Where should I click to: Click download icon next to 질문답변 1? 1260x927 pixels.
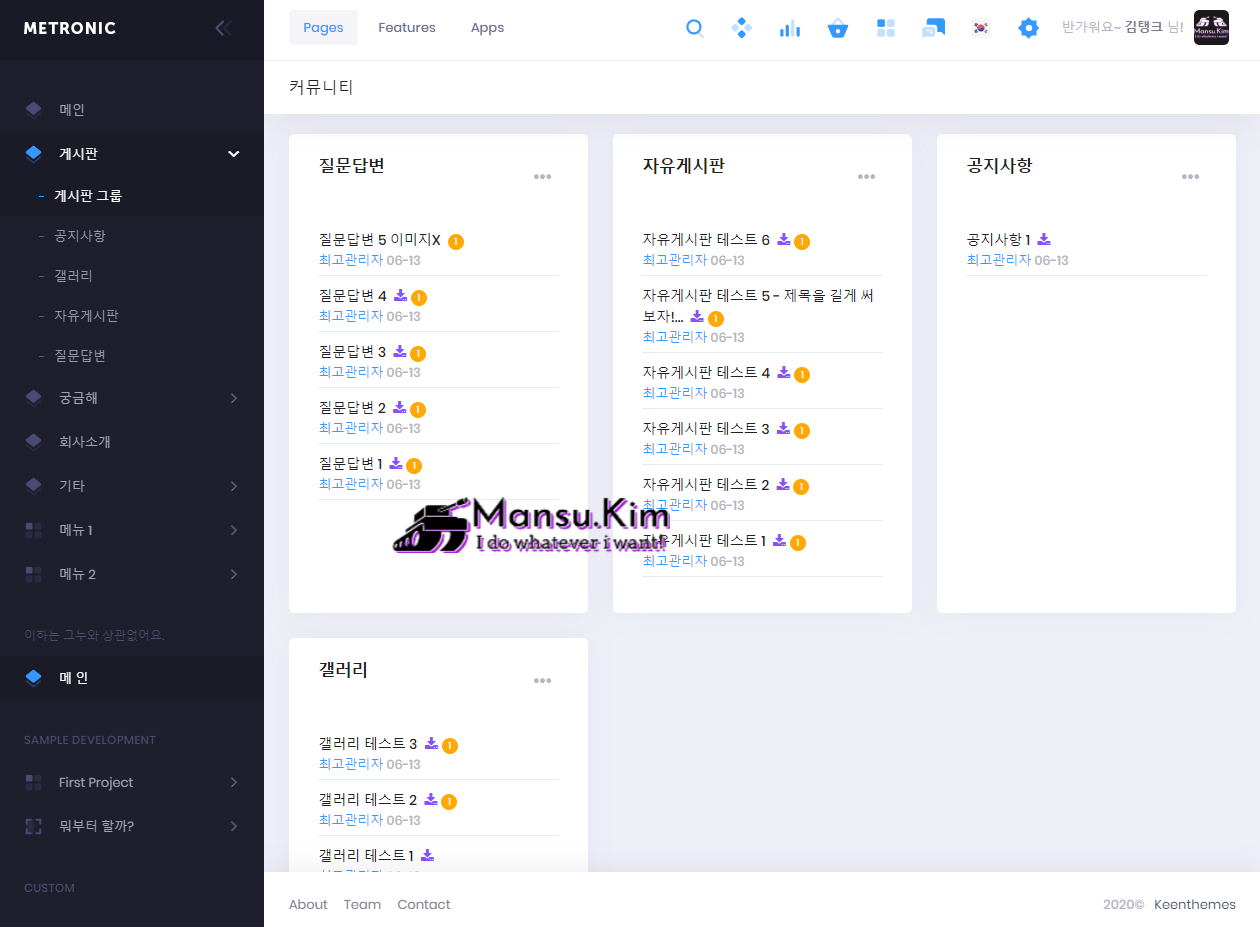tap(396, 463)
